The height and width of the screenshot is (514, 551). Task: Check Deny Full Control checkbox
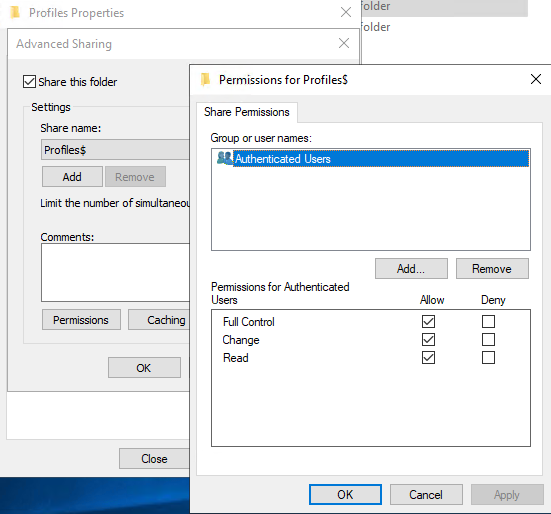tap(488, 321)
